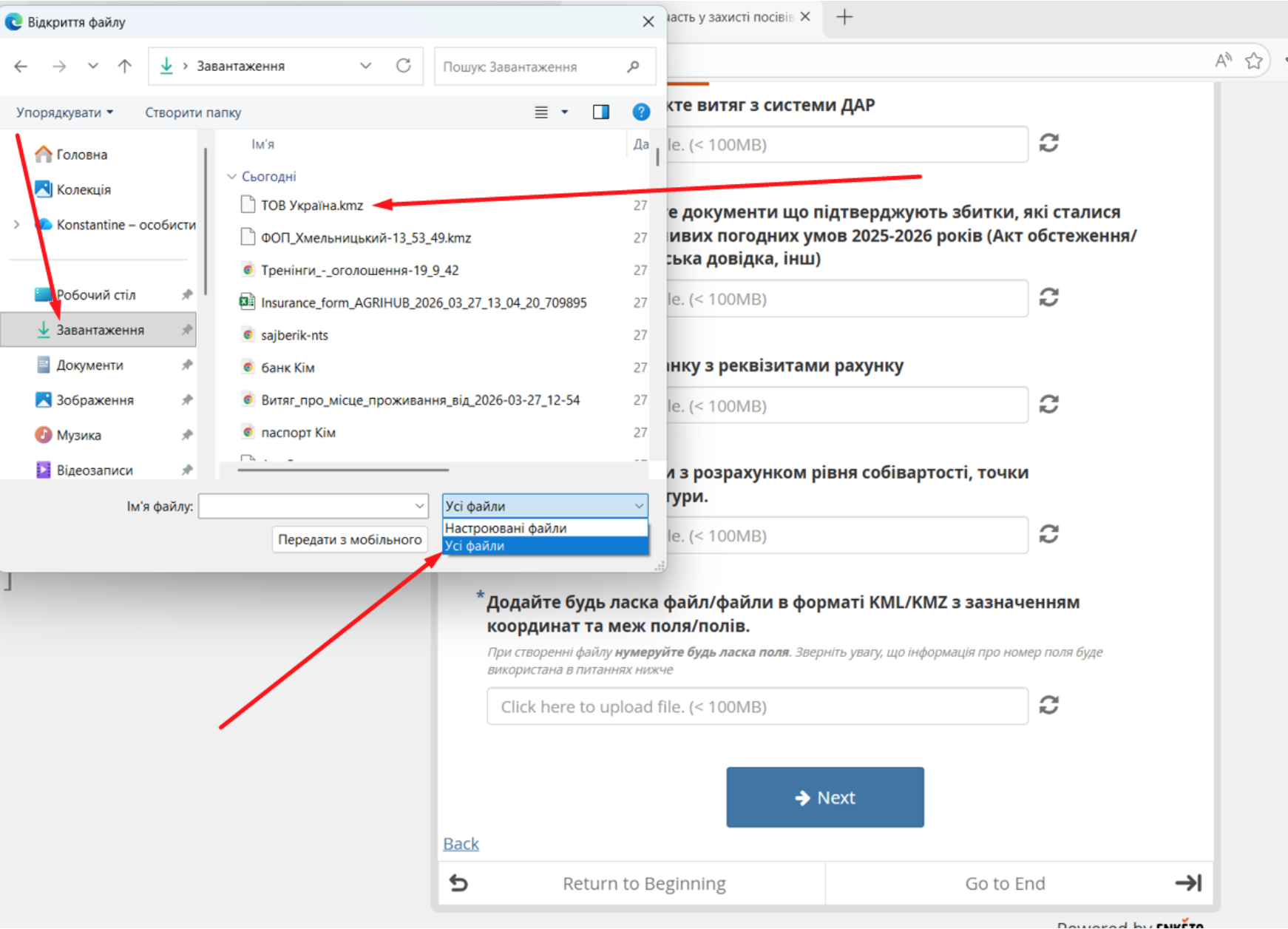1288x929 pixels.
Task: Open Документи folder in sidebar
Action: pyautogui.click(x=89, y=365)
